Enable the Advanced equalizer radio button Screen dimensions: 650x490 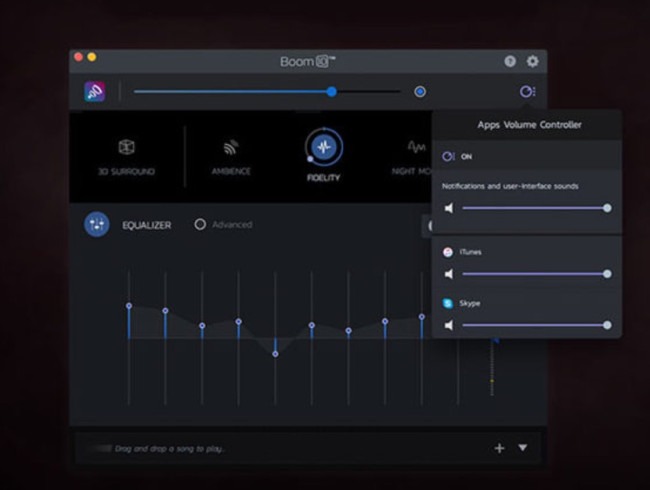tap(200, 224)
